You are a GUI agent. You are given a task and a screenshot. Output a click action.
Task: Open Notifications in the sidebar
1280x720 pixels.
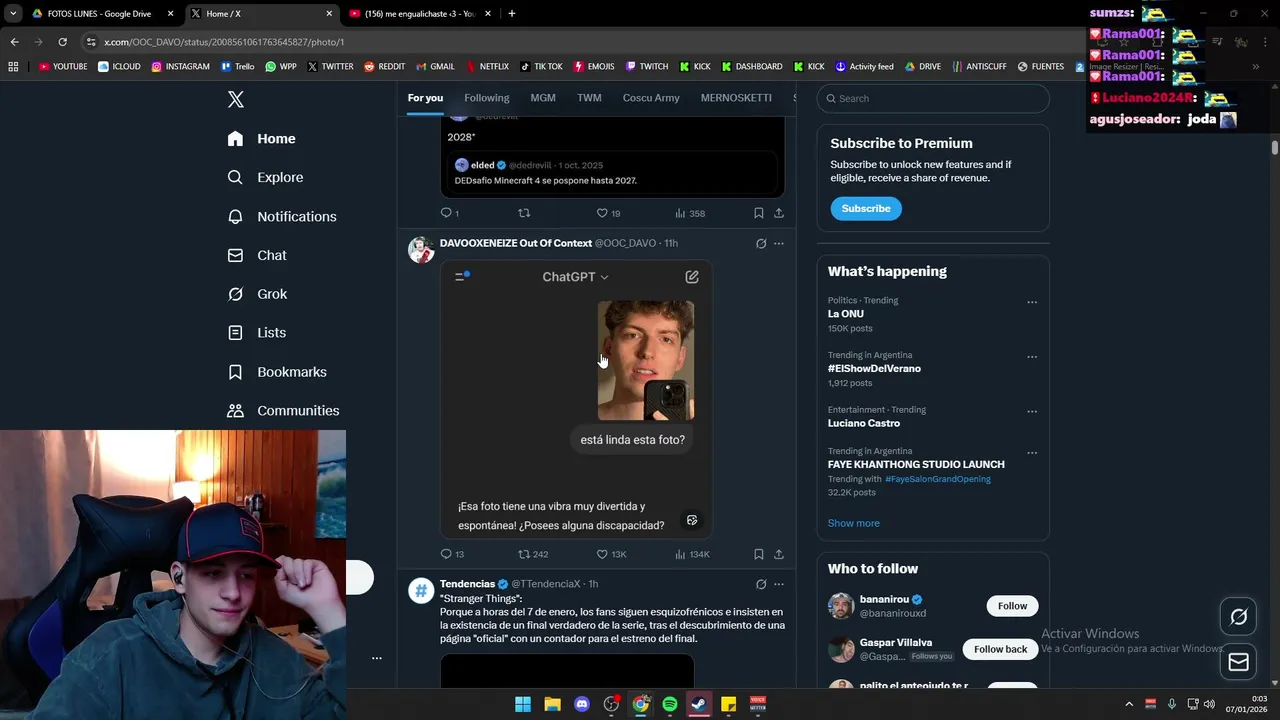[x=282, y=216]
